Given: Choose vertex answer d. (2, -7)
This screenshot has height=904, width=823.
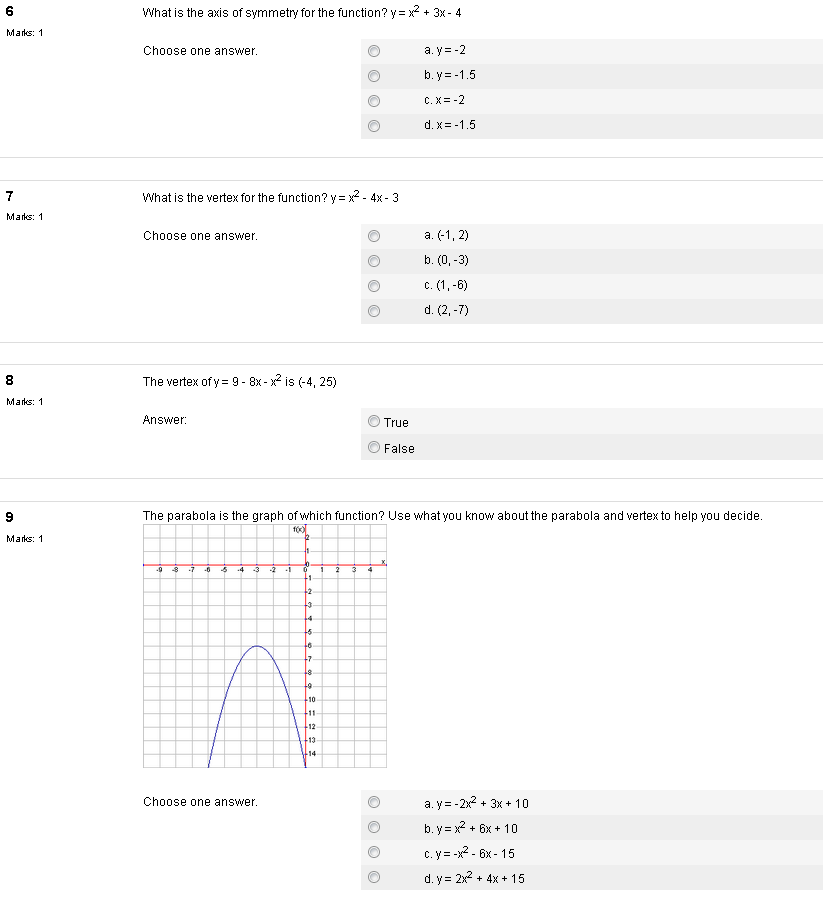Looking at the screenshot, I should point(374,311).
